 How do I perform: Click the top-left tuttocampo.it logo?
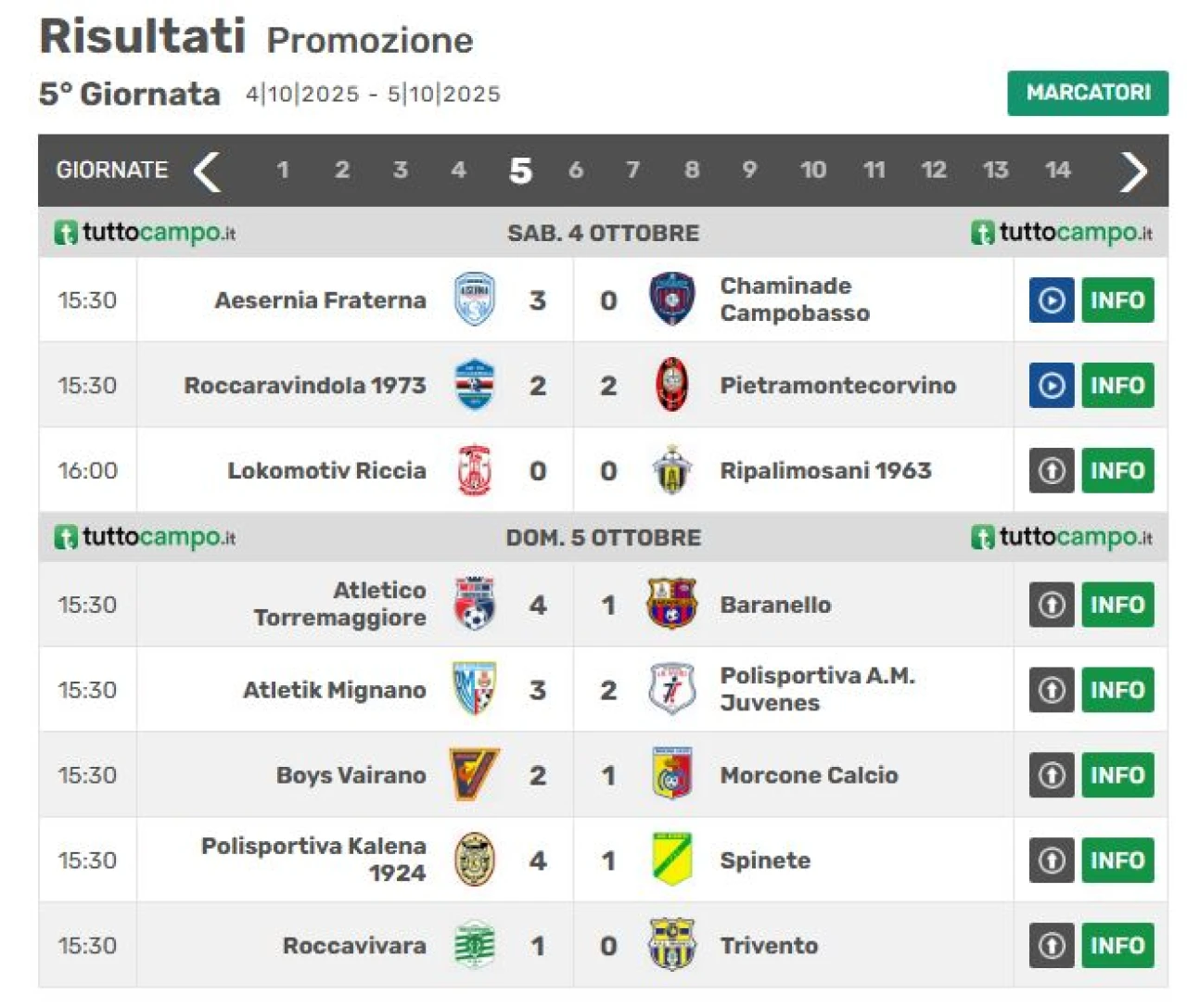click(x=146, y=232)
